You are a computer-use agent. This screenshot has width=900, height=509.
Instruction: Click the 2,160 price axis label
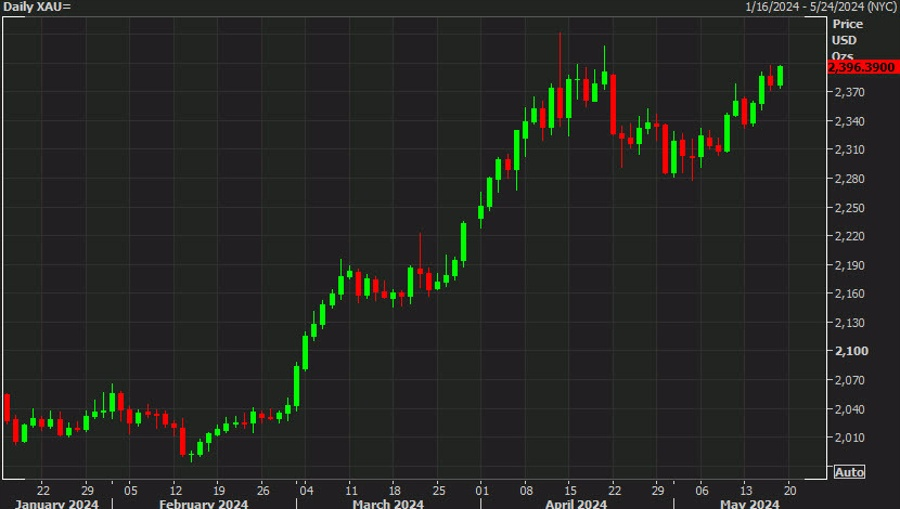(x=849, y=293)
